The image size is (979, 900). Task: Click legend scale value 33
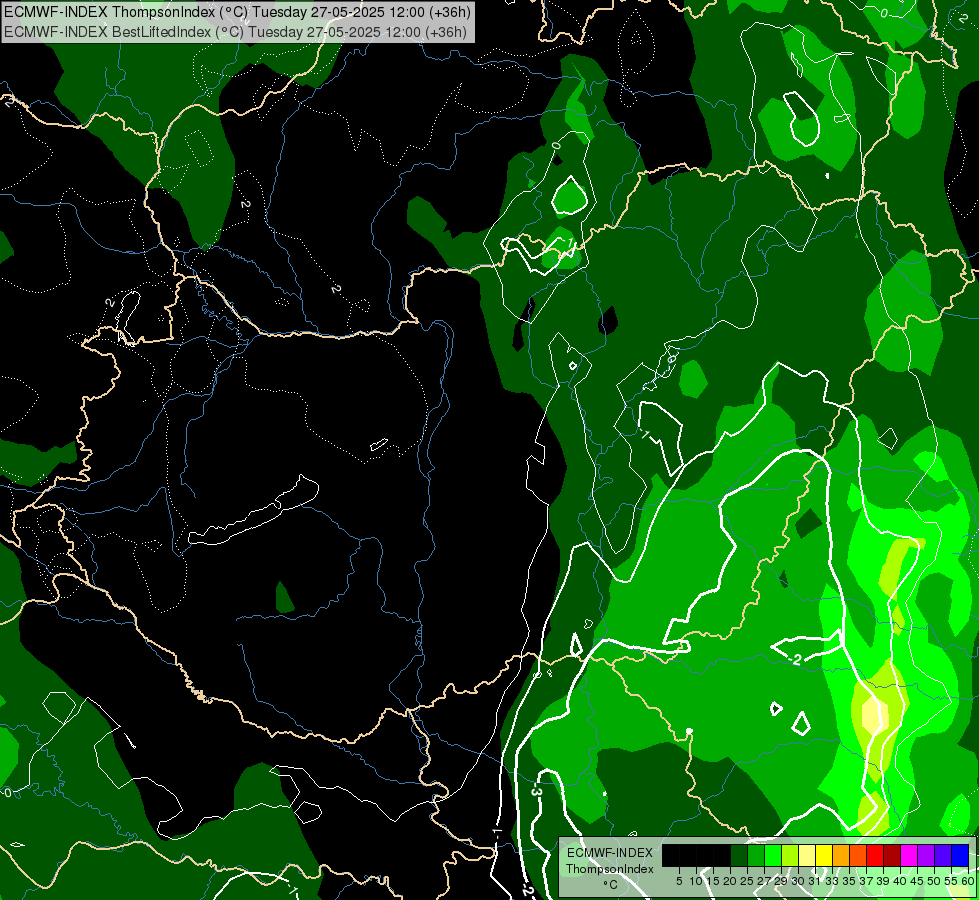click(x=832, y=881)
